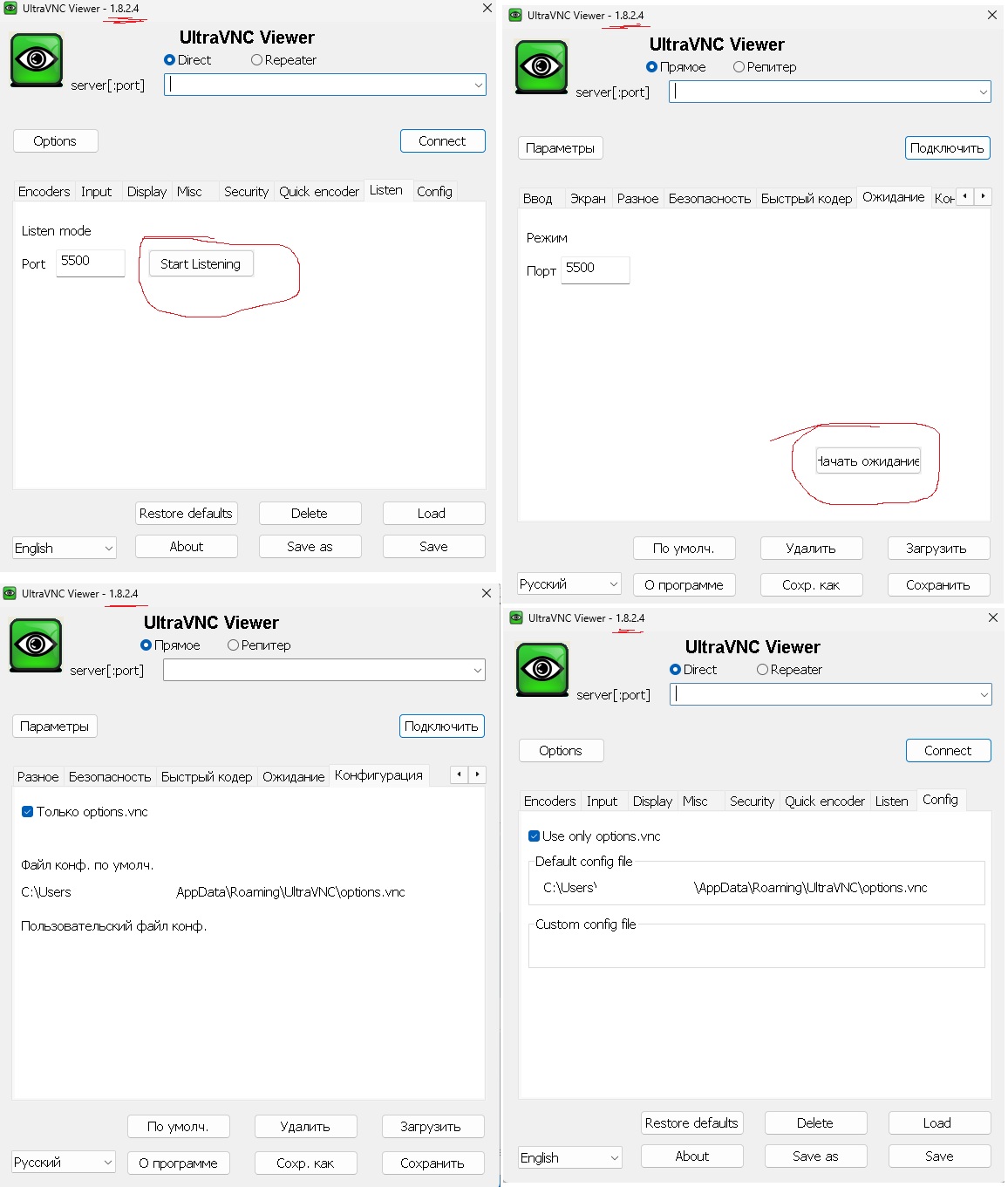
Task: Click О программе in the Ожидание-tab window
Action: point(684,585)
